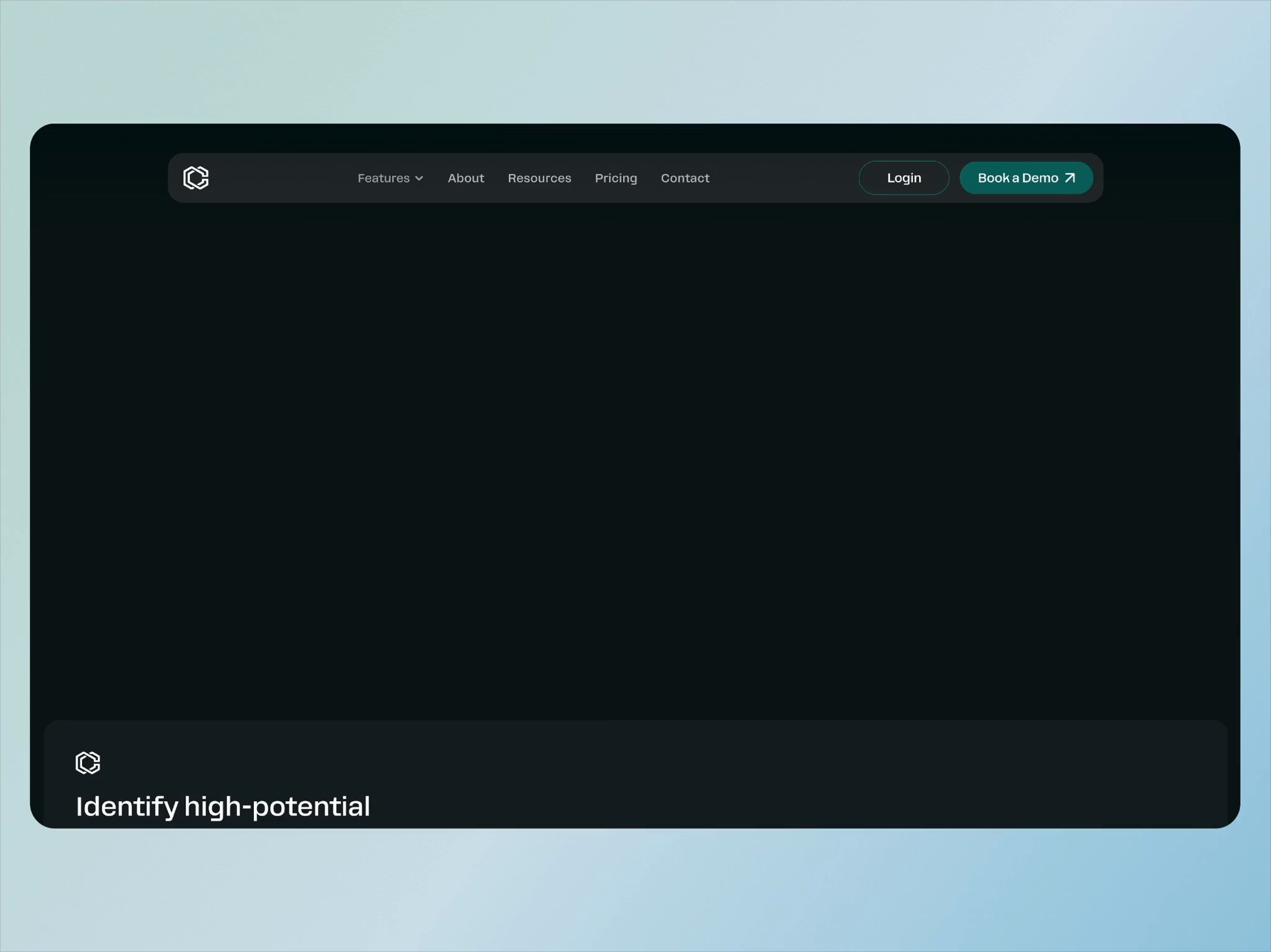The height and width of the screenshot is (952, 1271).
Task: Click the word "high-potential" in the heading
Action: [277, 807]
